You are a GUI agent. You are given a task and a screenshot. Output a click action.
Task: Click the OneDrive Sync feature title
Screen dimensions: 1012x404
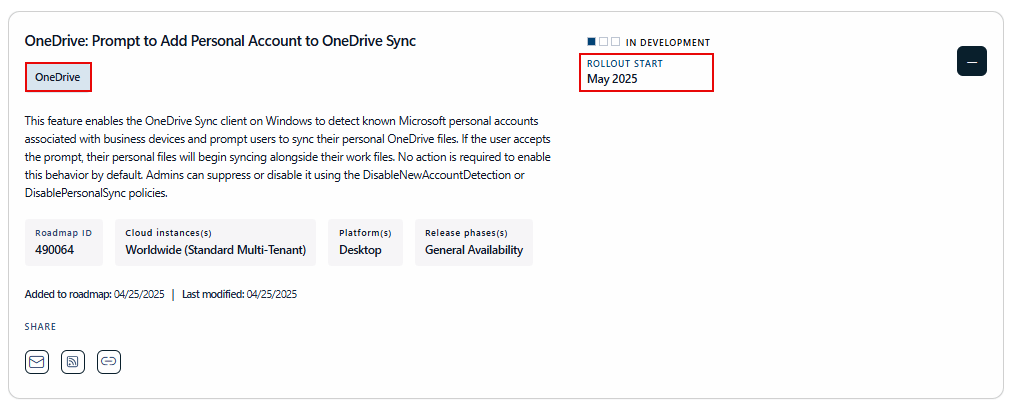(x=220, y=41)
